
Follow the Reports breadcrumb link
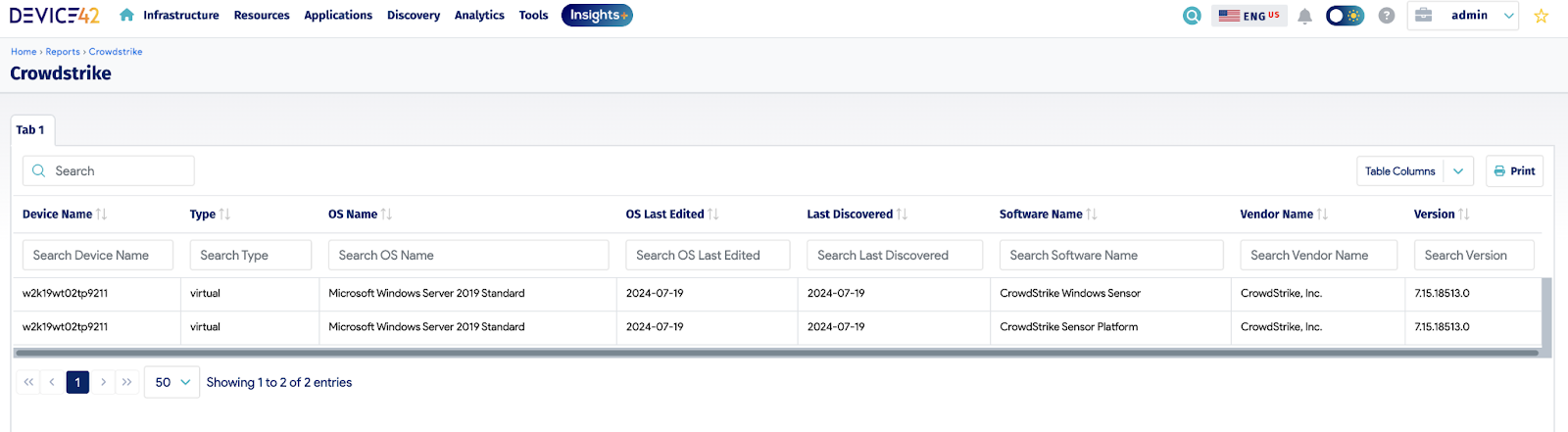[x=63, y=52]
